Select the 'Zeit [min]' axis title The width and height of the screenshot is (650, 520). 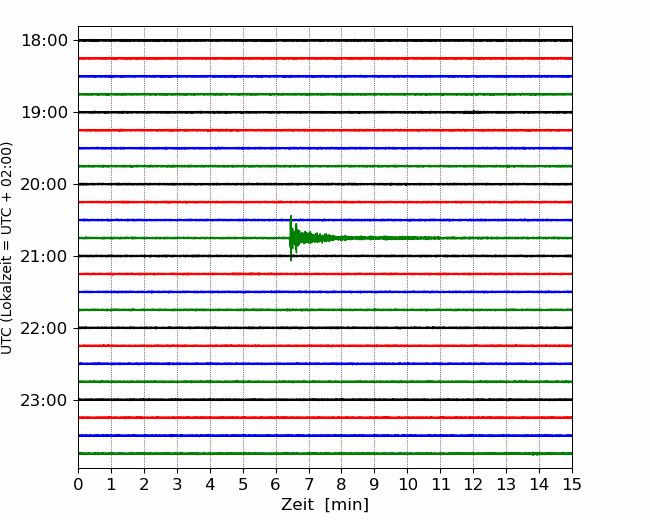pos(325,505)
